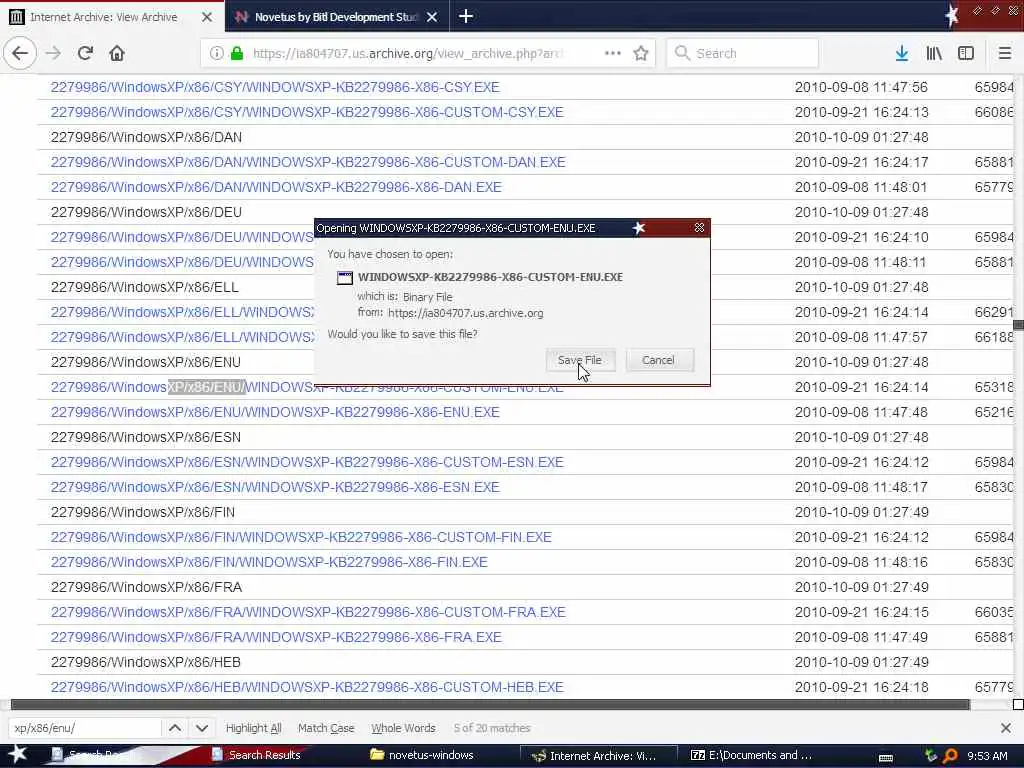Switch to the novetus-windows folder taskbar window
The image size is (1024, 768).
click(422, 755)
